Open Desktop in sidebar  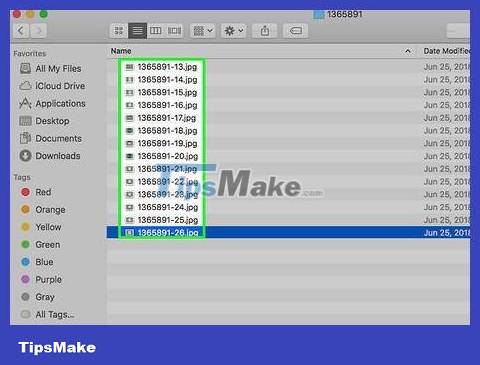(x=44, y=121)
